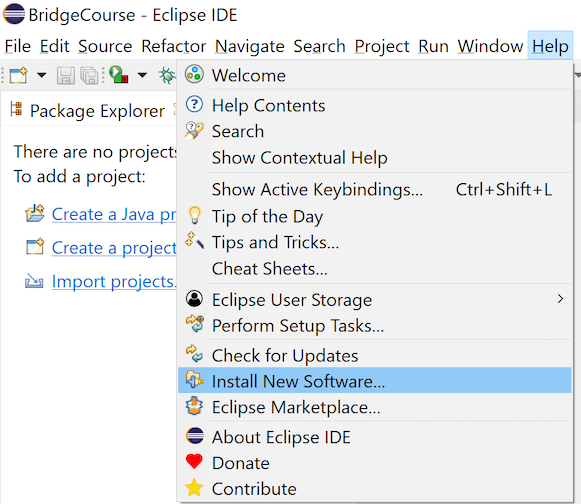Viewport: 581px width, 504px height.
Task: Open the Source menu
Action: point(105,46)
